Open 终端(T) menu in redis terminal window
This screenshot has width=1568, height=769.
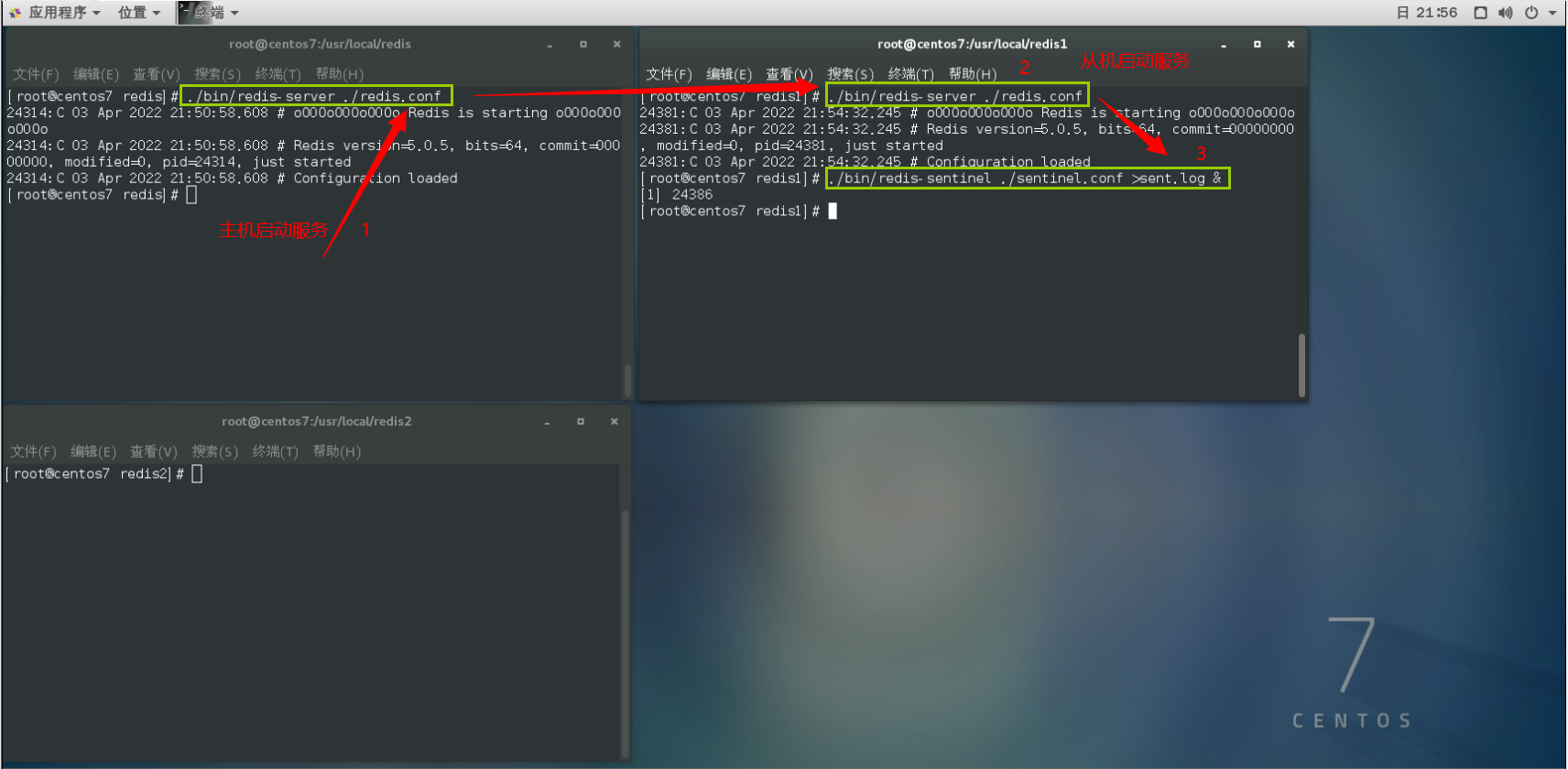pos(278,74)
